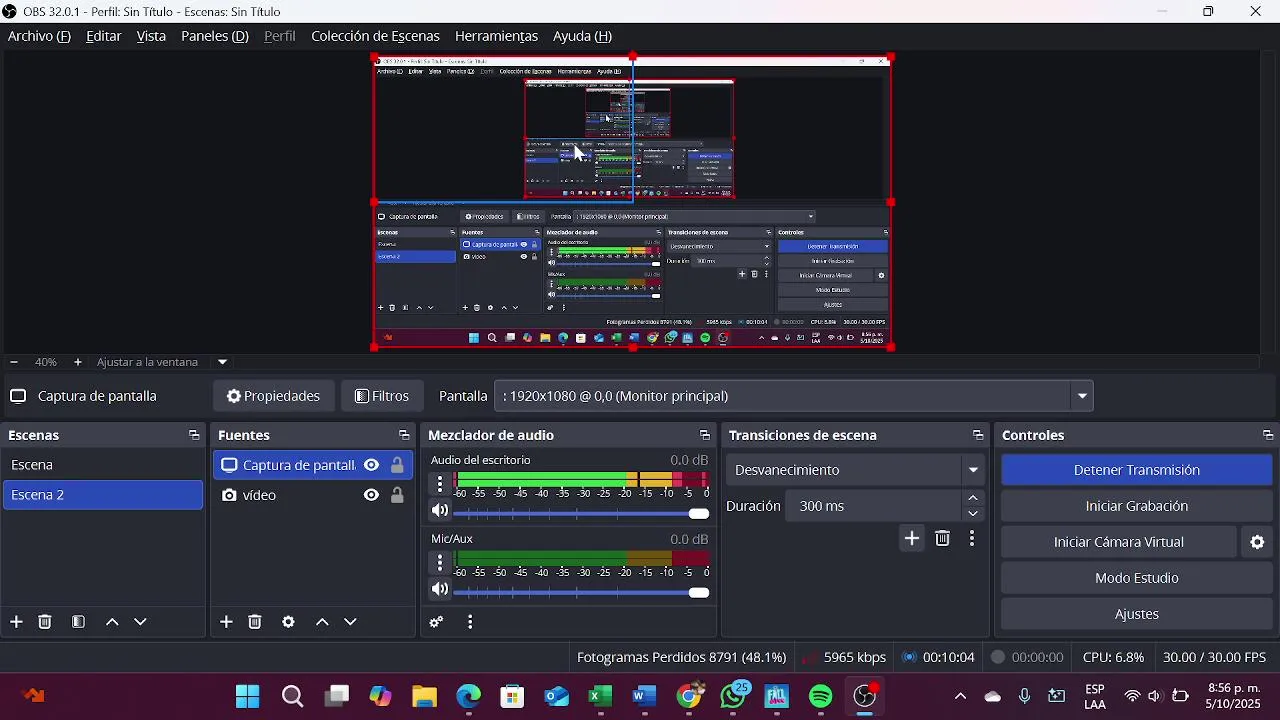This screenshot has height=720, width=1280.
Task: Select scene Escena in list
Action: [103, 465]
